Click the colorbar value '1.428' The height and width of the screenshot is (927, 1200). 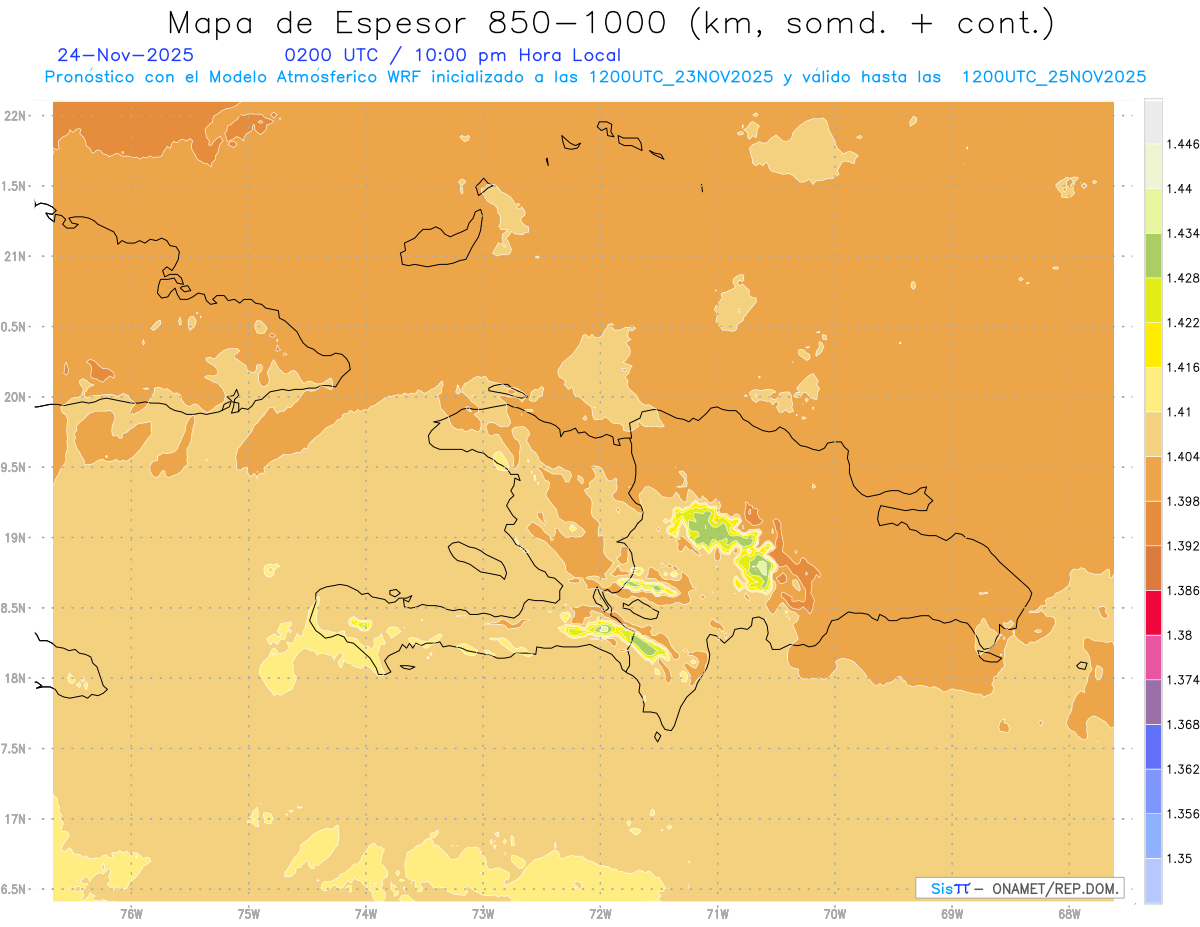[x=1184, y=278]
